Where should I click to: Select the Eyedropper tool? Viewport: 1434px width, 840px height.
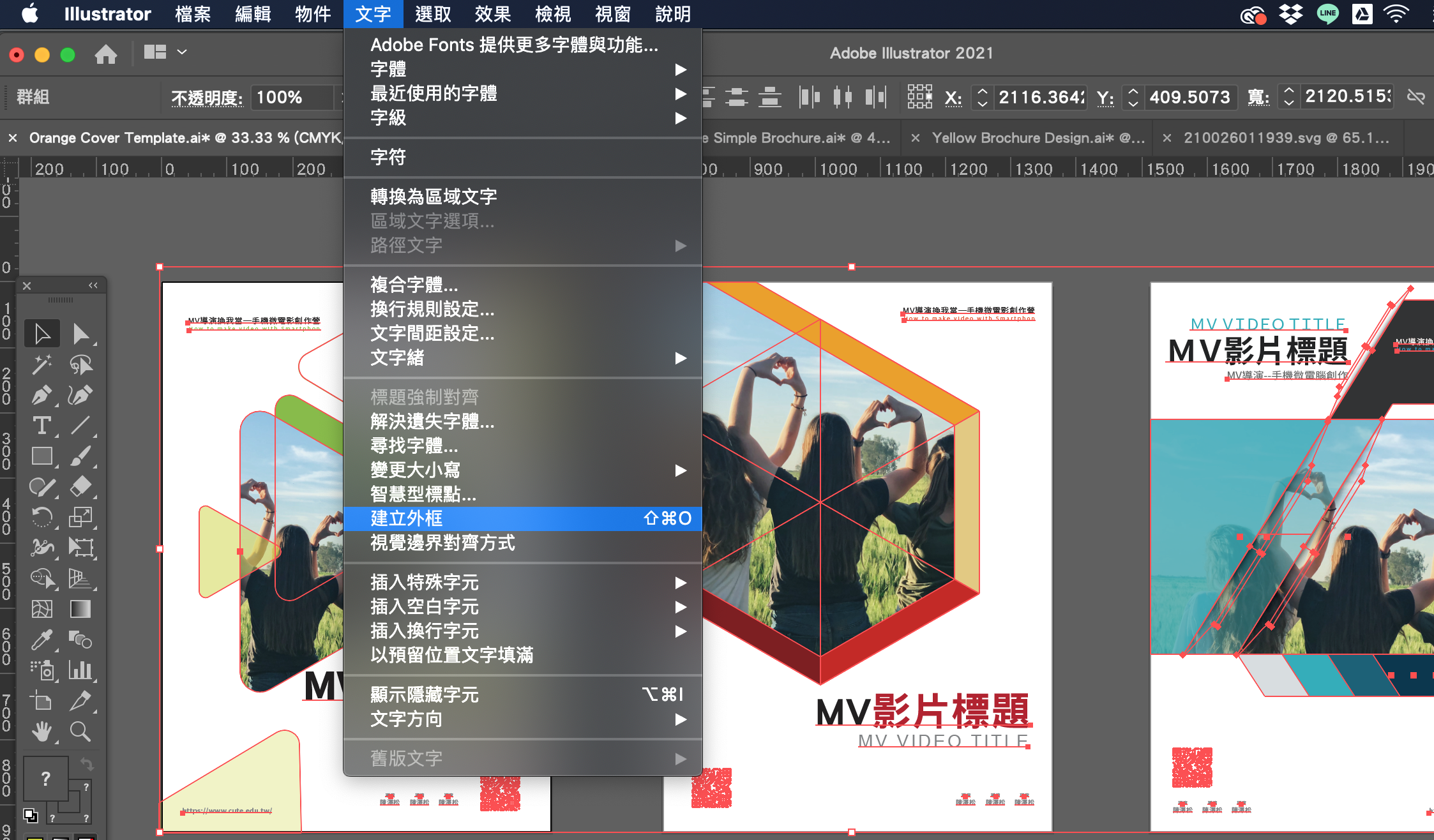click(42, 639)
